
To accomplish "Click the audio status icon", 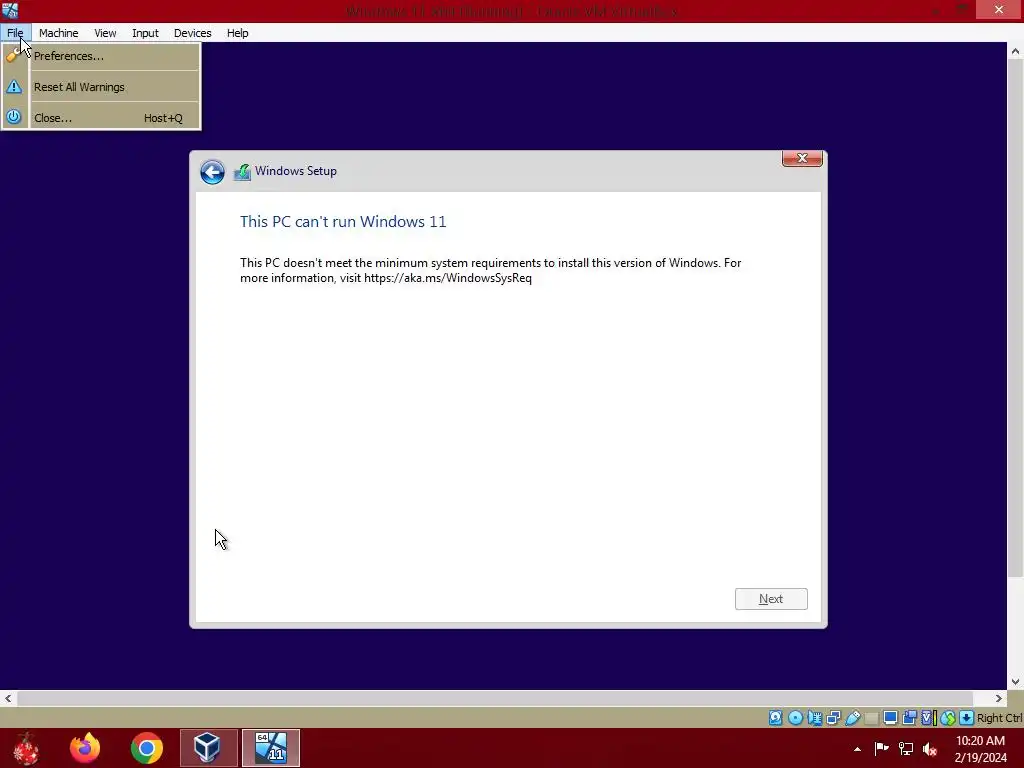I will point(814,718).
